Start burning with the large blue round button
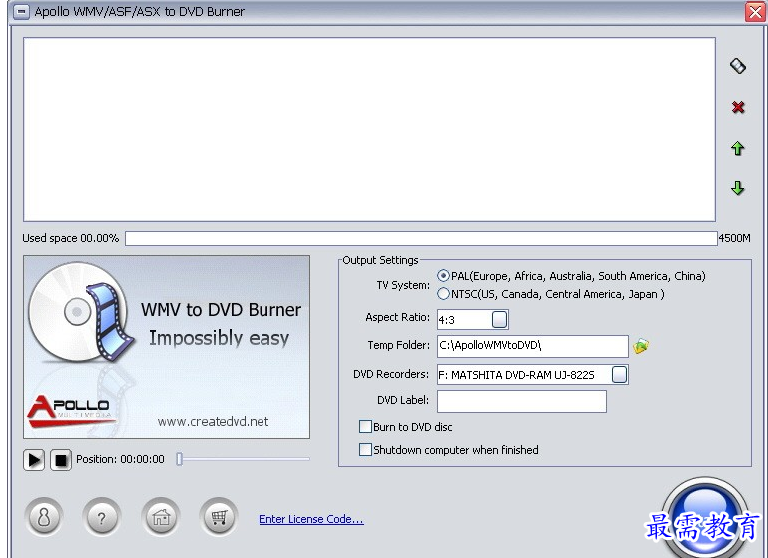 (x=705, y=518)
